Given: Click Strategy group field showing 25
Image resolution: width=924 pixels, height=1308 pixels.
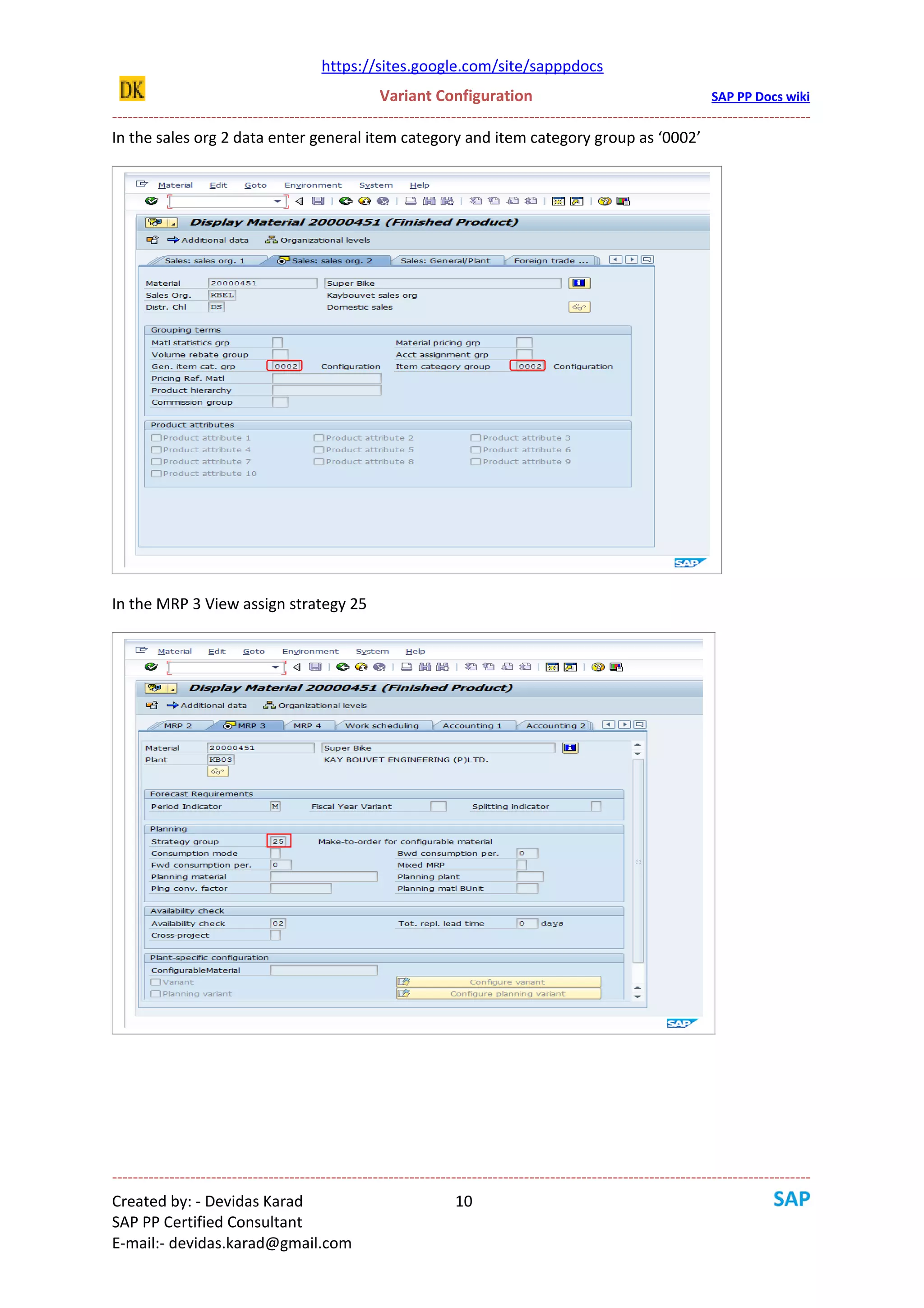Looking at the screenshot, I should pos(279,841).
